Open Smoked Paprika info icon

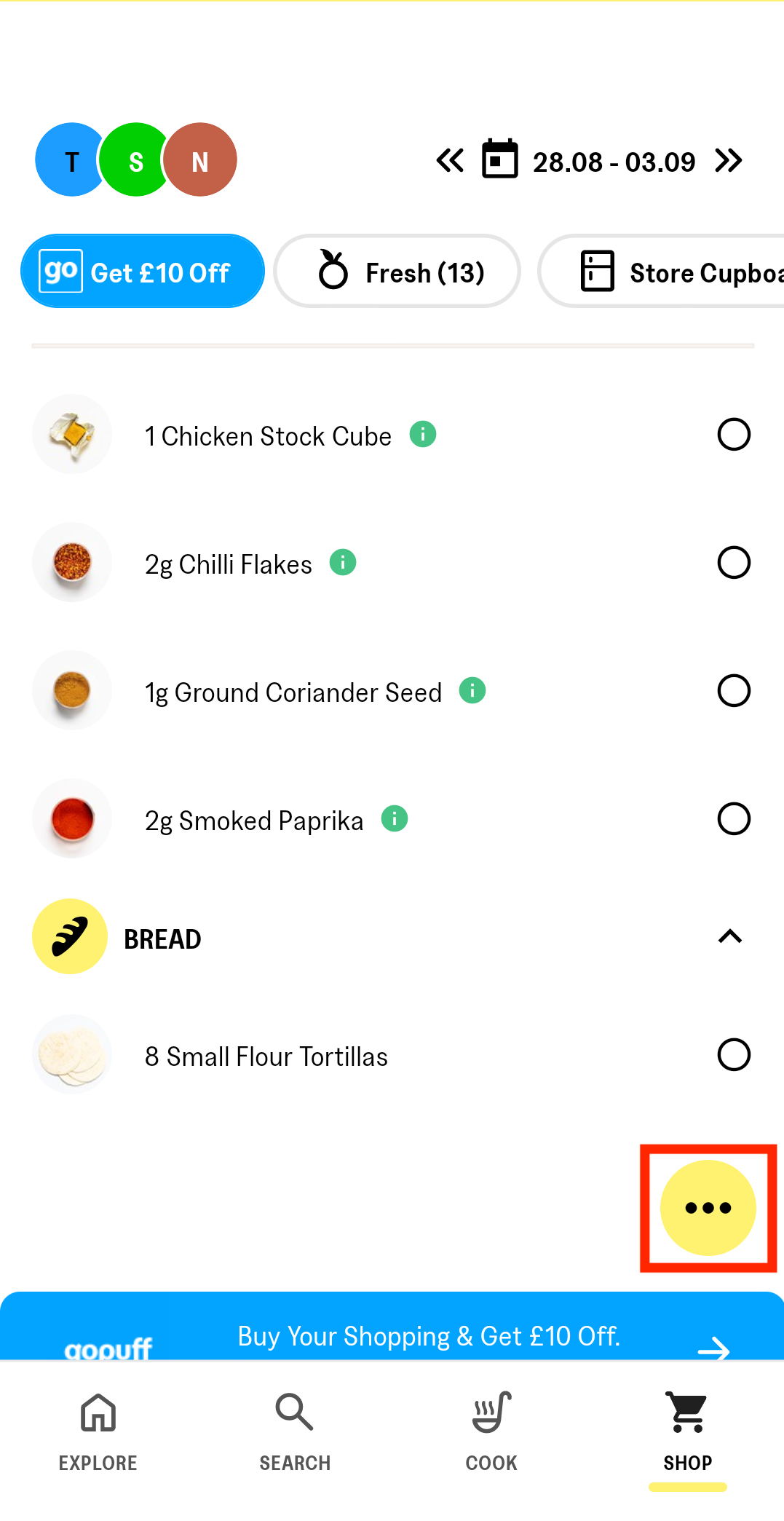click(x=395, y=818)
